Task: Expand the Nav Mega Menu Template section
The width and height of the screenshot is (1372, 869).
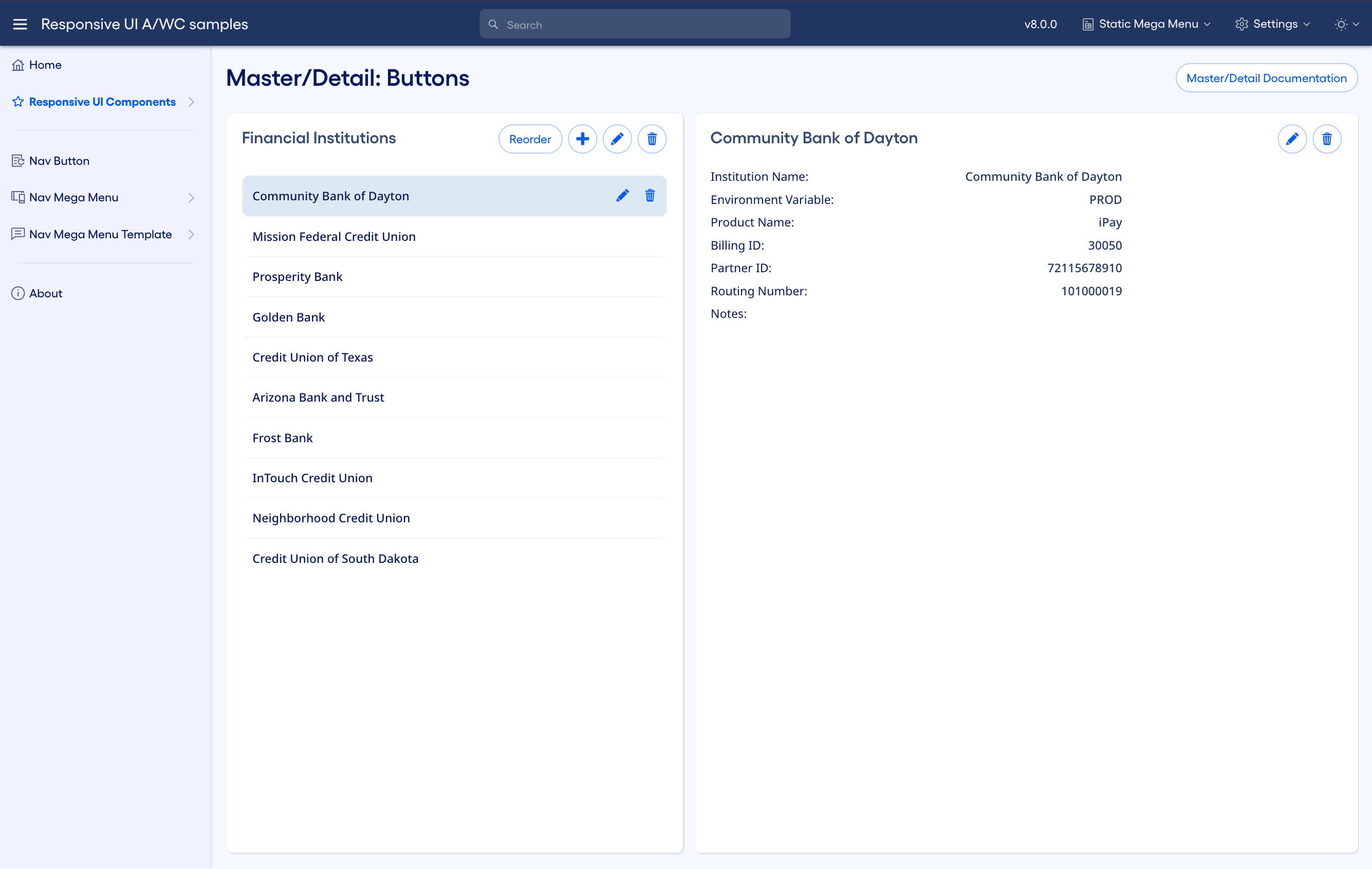Action: 192,234
